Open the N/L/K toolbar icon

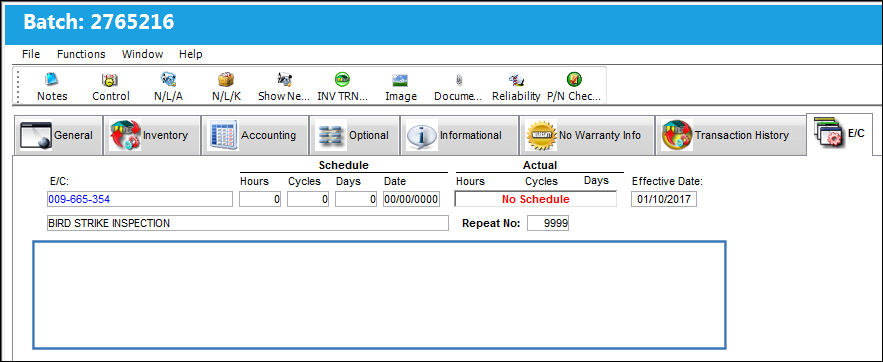tap(226, 86)
